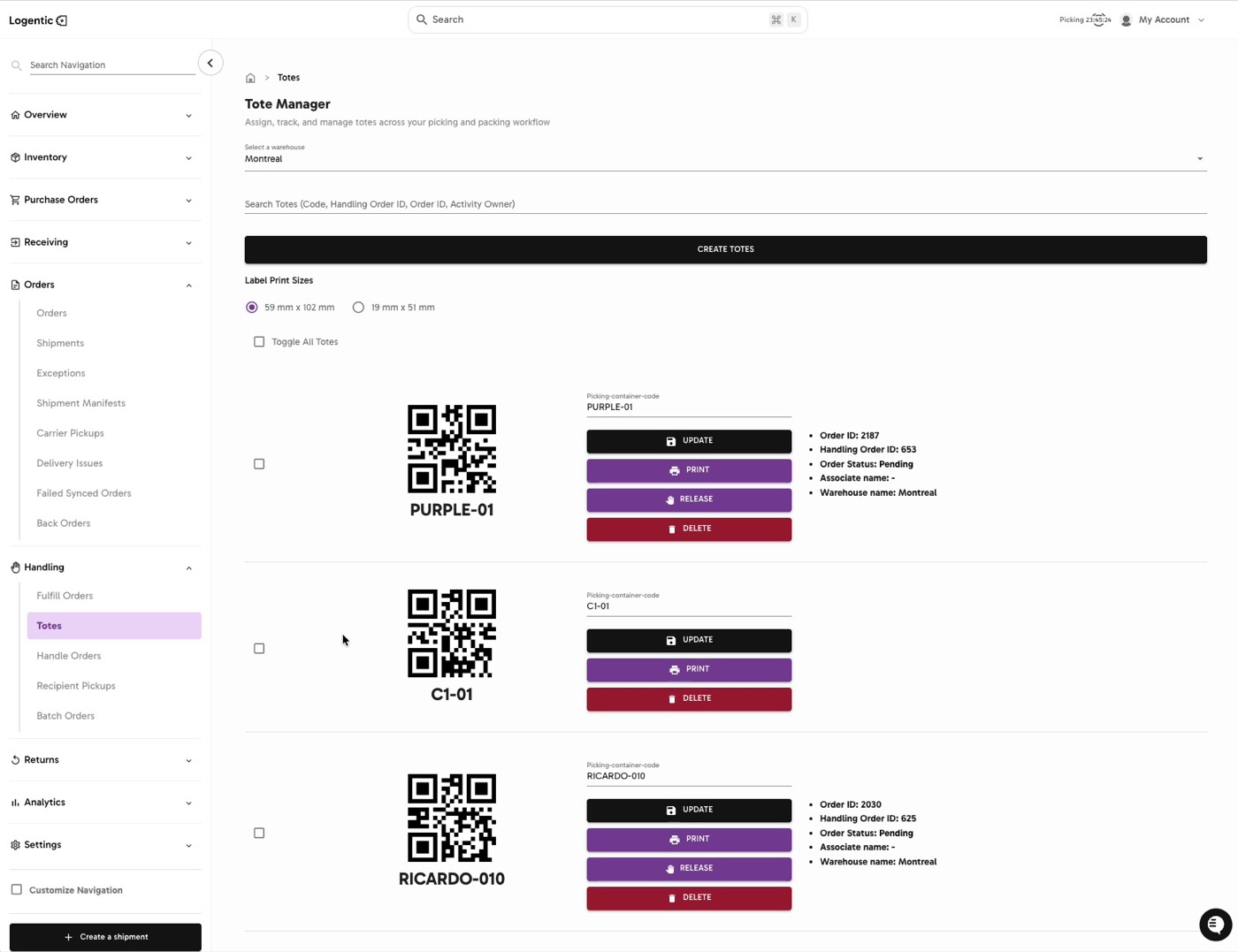Expand the Settings section chevron
The image size is (1238, 952).
coord(188,846)
